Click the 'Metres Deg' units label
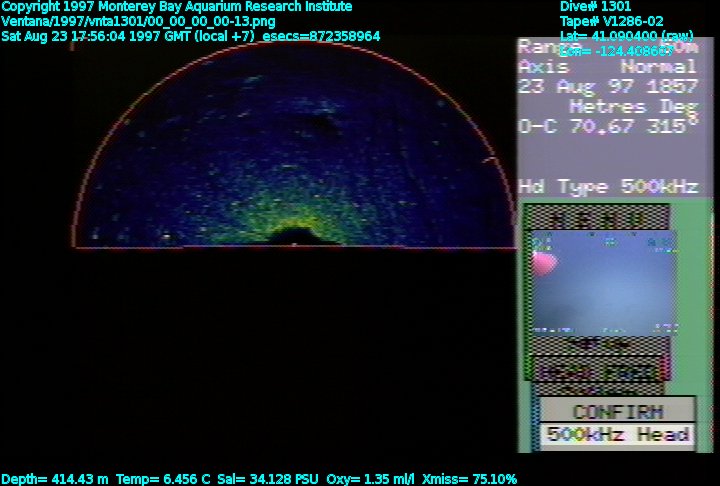 click(633, 107)
